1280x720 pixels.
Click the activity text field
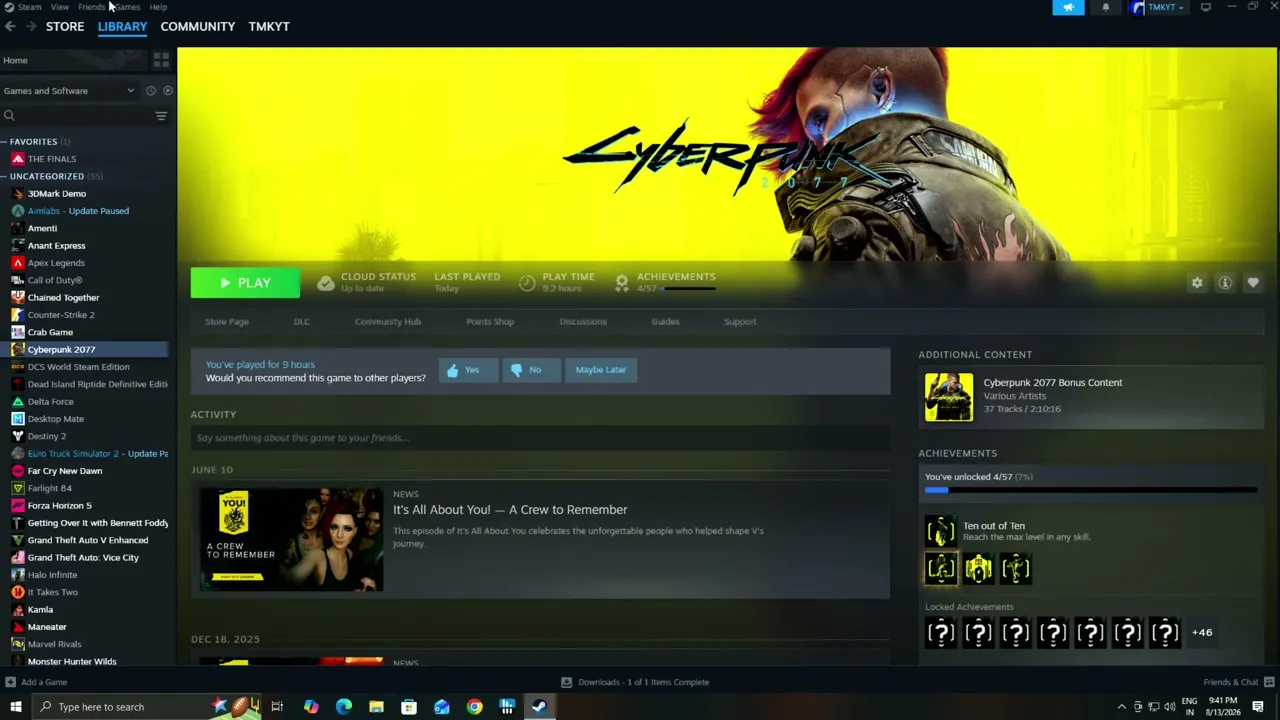(x=540, y=438)
